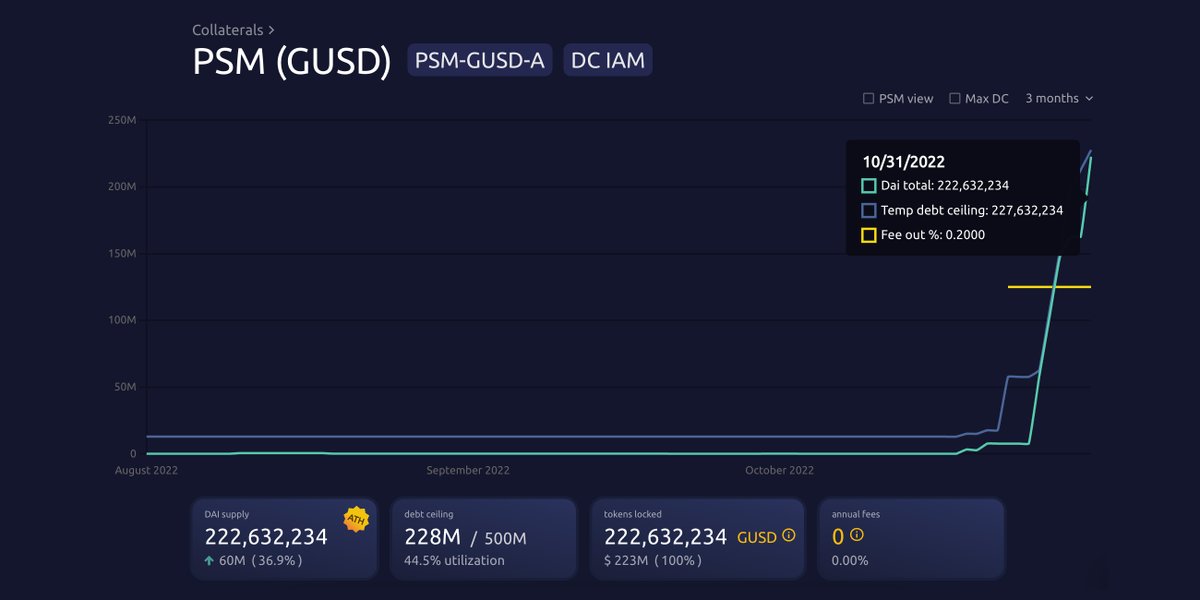The width and height of the screenshot is (1200, 600).
Task: Click the green up arrow in DAI supply card
Action: [x=209, y=561]
